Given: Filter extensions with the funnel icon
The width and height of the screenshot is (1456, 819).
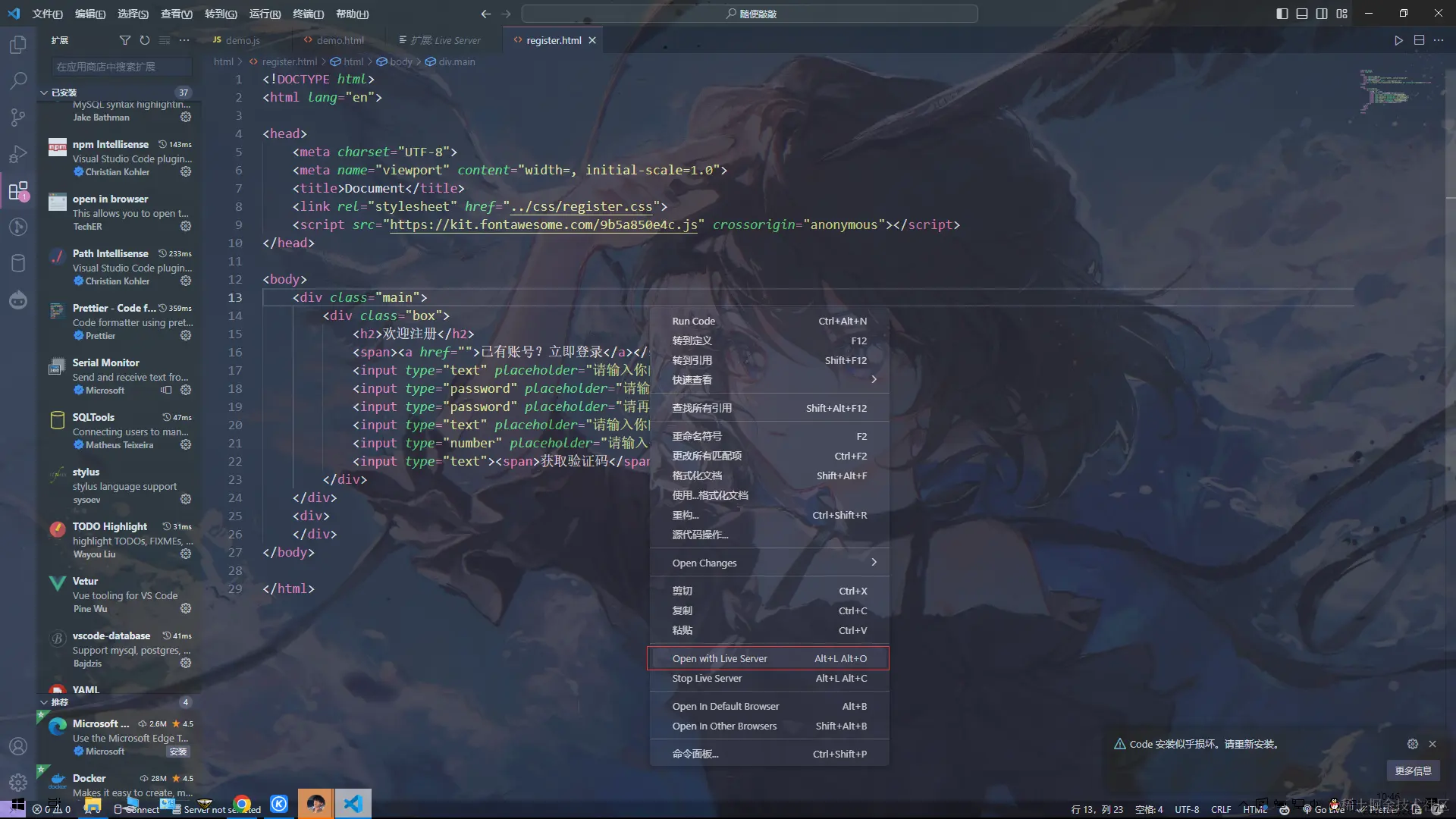Looking at the screenshot, I should click(125, 40).
